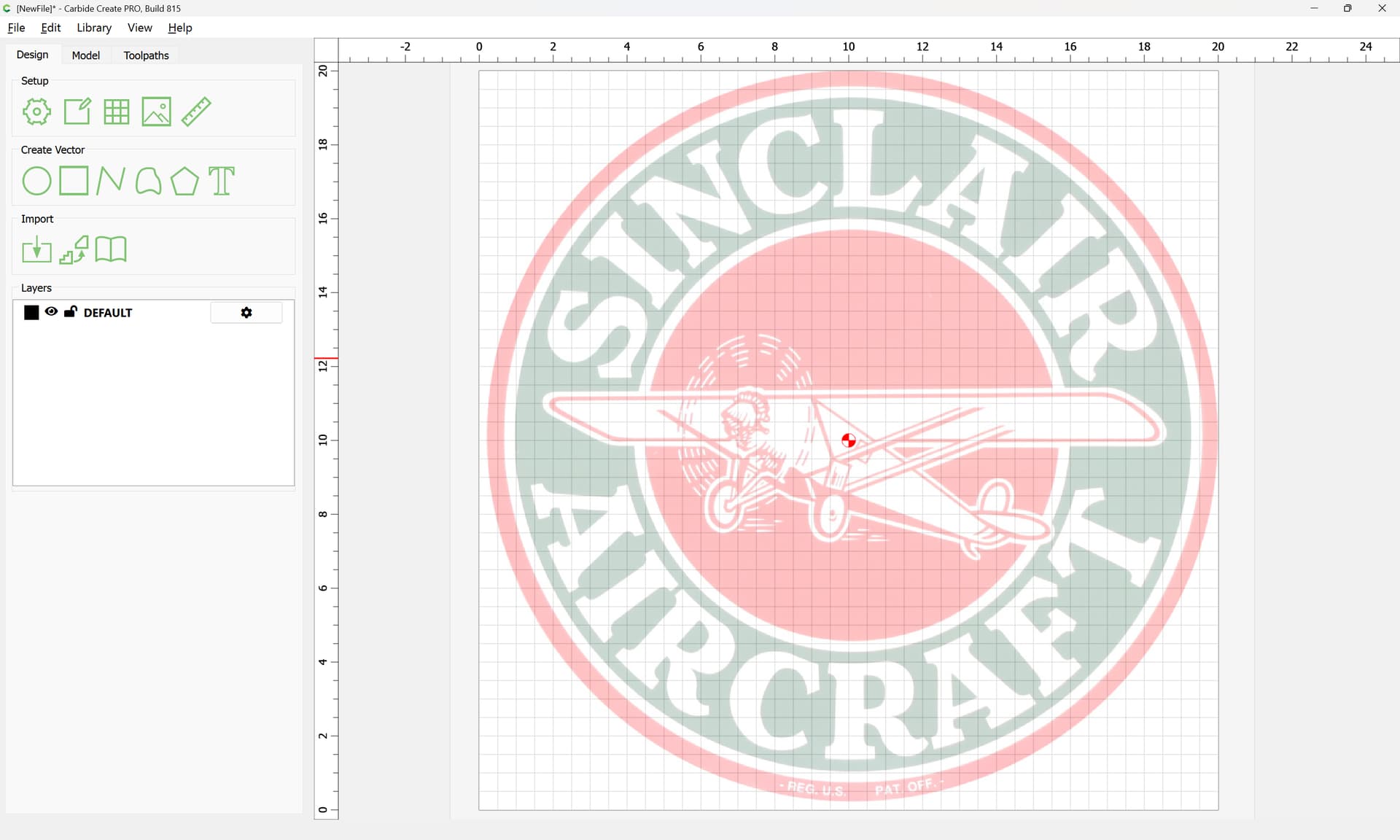
Task: Select the ruler measure tool
Action: coord(196,112)
